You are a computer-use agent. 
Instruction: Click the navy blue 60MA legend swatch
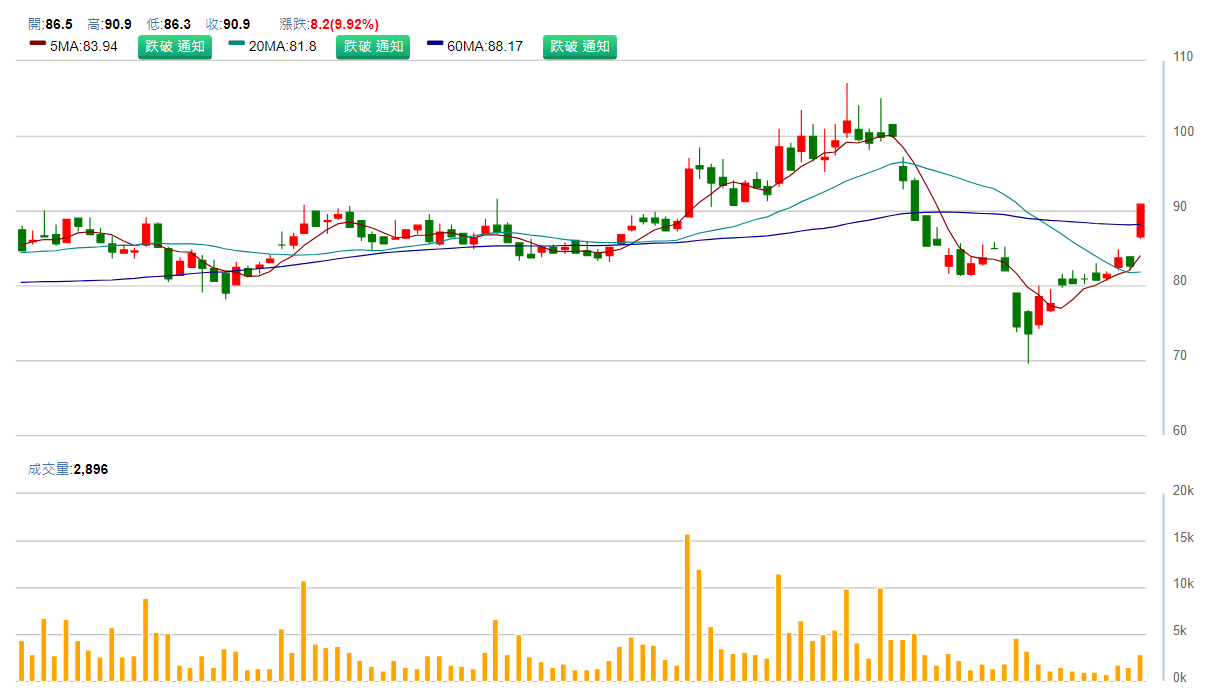click(x=435, y=45)
